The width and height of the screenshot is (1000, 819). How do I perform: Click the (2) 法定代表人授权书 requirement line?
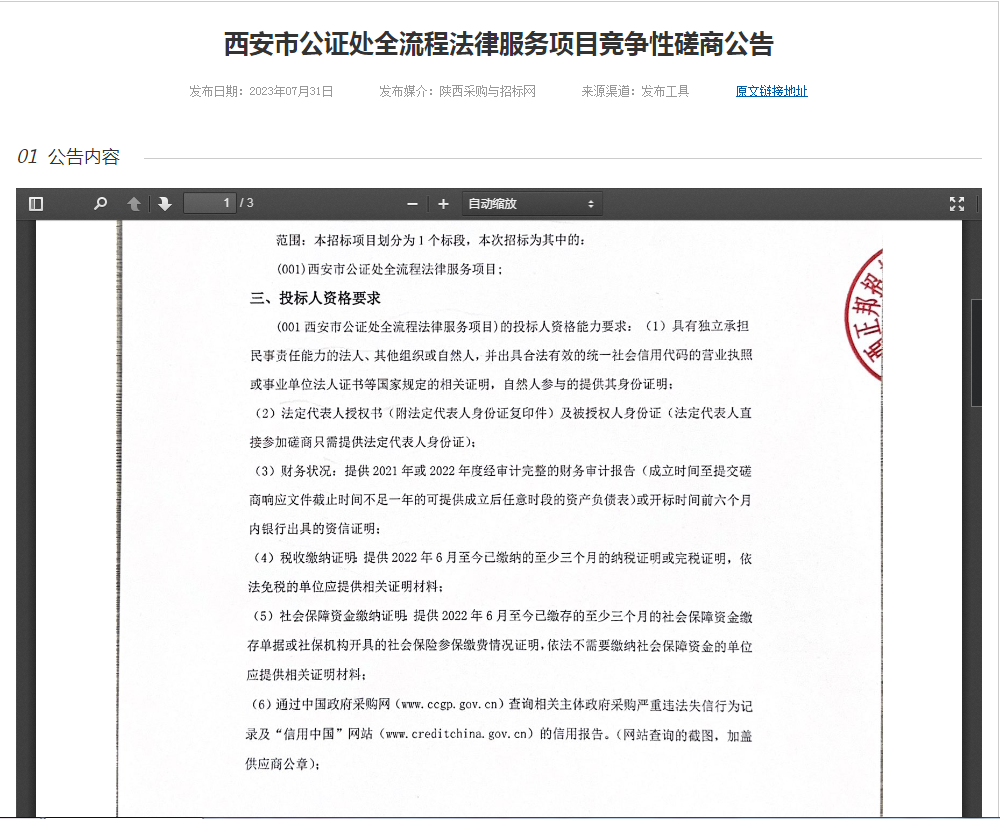pyautogui.click(x=501, y=413)
